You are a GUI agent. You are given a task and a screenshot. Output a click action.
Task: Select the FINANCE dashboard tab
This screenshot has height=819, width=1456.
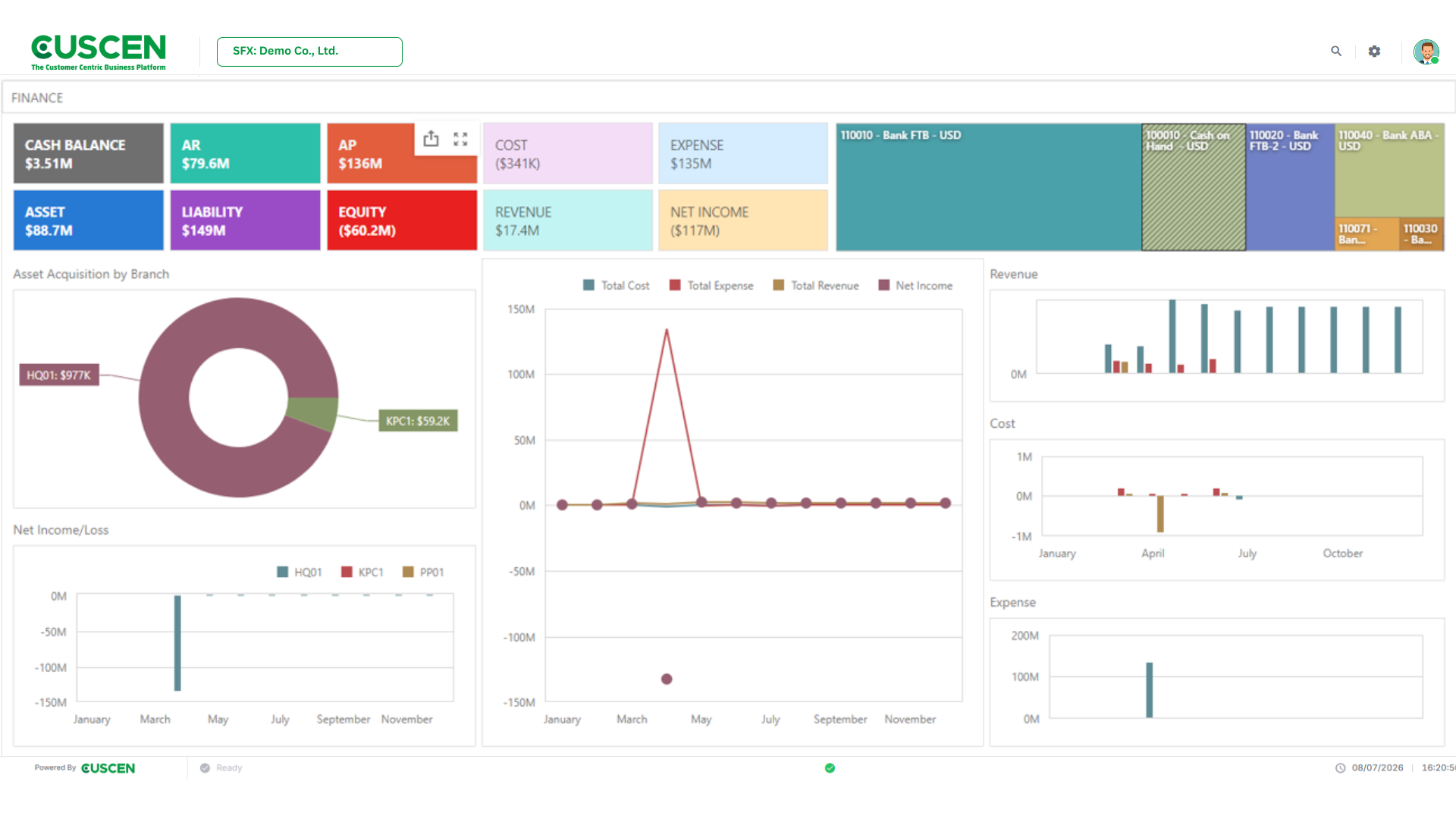click(x=37, y=98)
